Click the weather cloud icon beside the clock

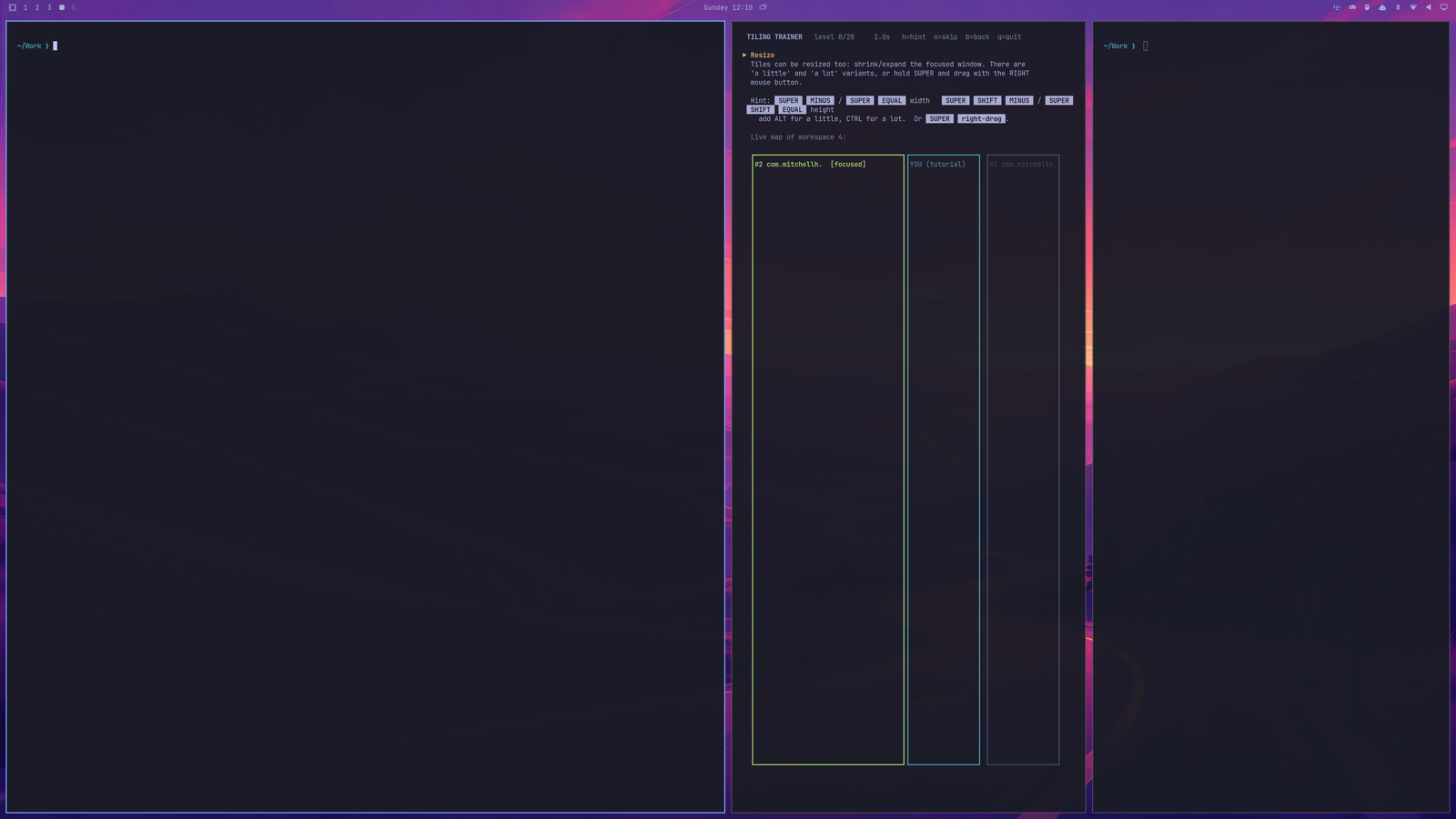click(763, 7)
